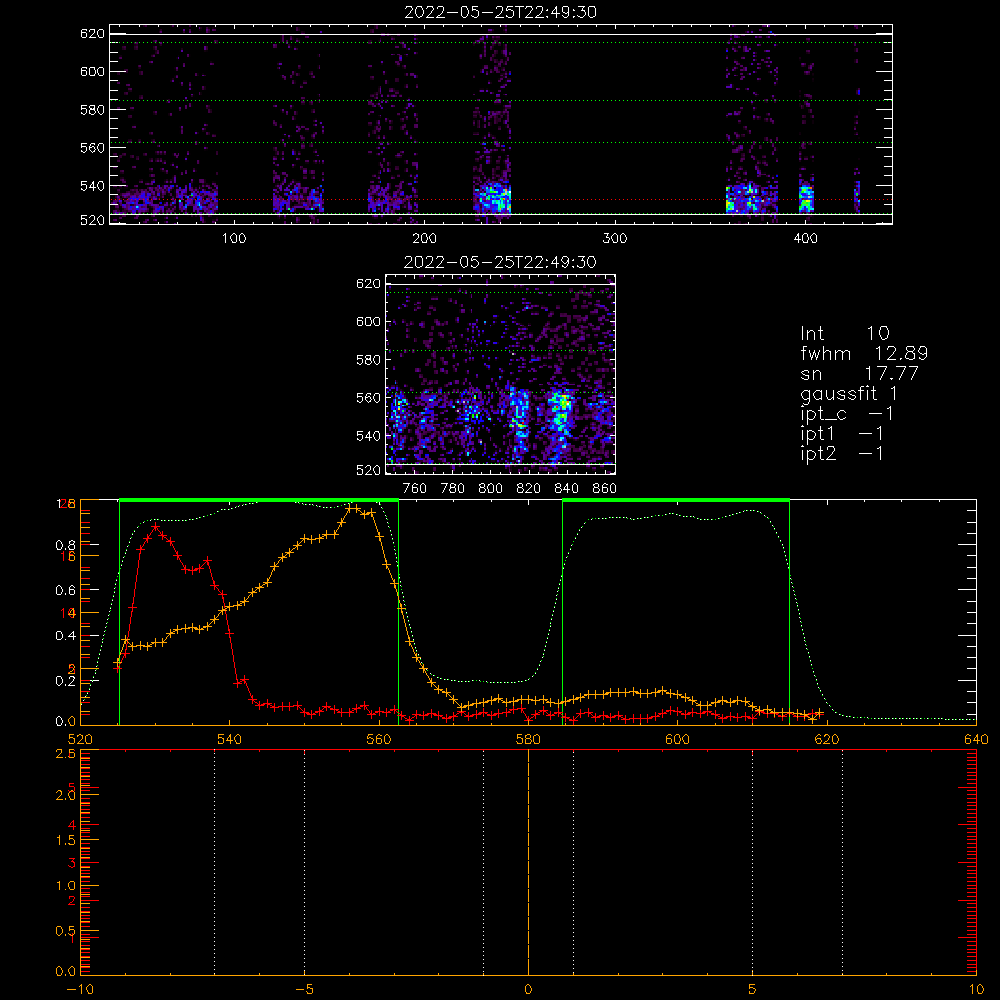Click y-axis label 600 on top spectrogram
This screenshot has width=1000, height=1000.
coord(92,71)
